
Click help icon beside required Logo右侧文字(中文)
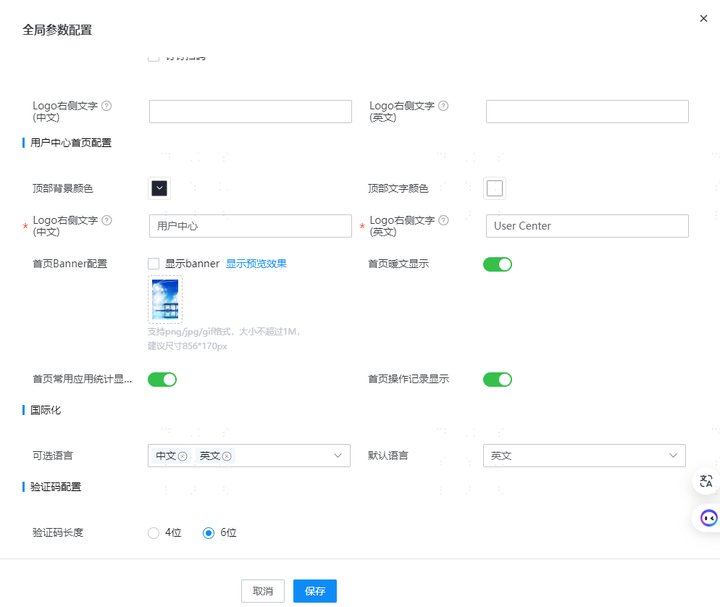tap(107, 220)
